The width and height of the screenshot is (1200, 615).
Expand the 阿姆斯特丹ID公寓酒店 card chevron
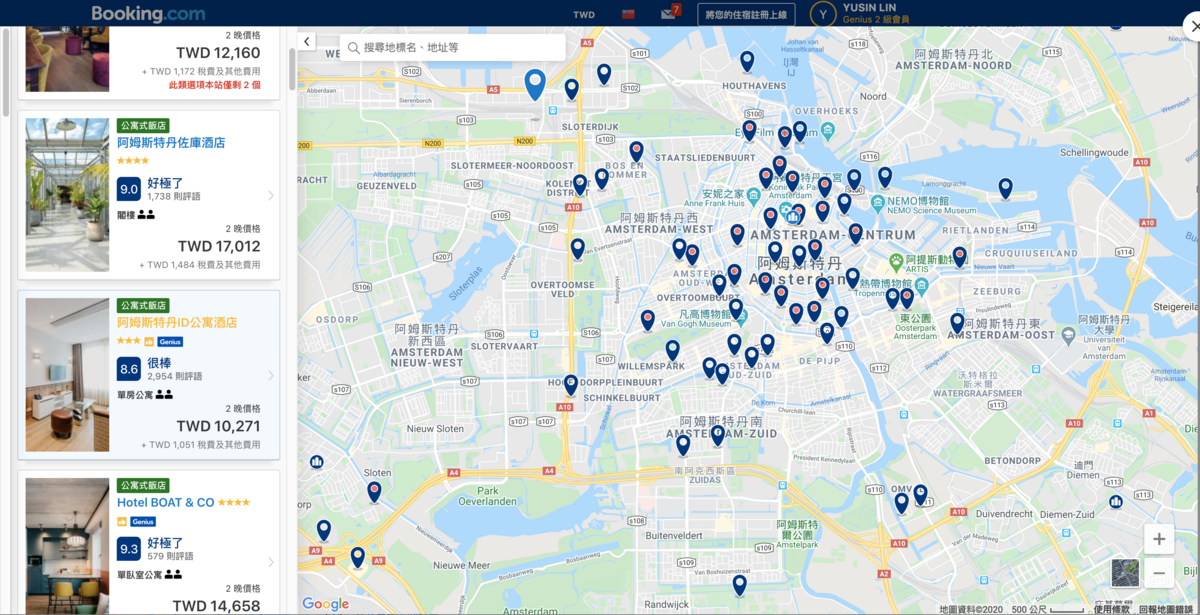pyautogui.click(x=271, y=376)
